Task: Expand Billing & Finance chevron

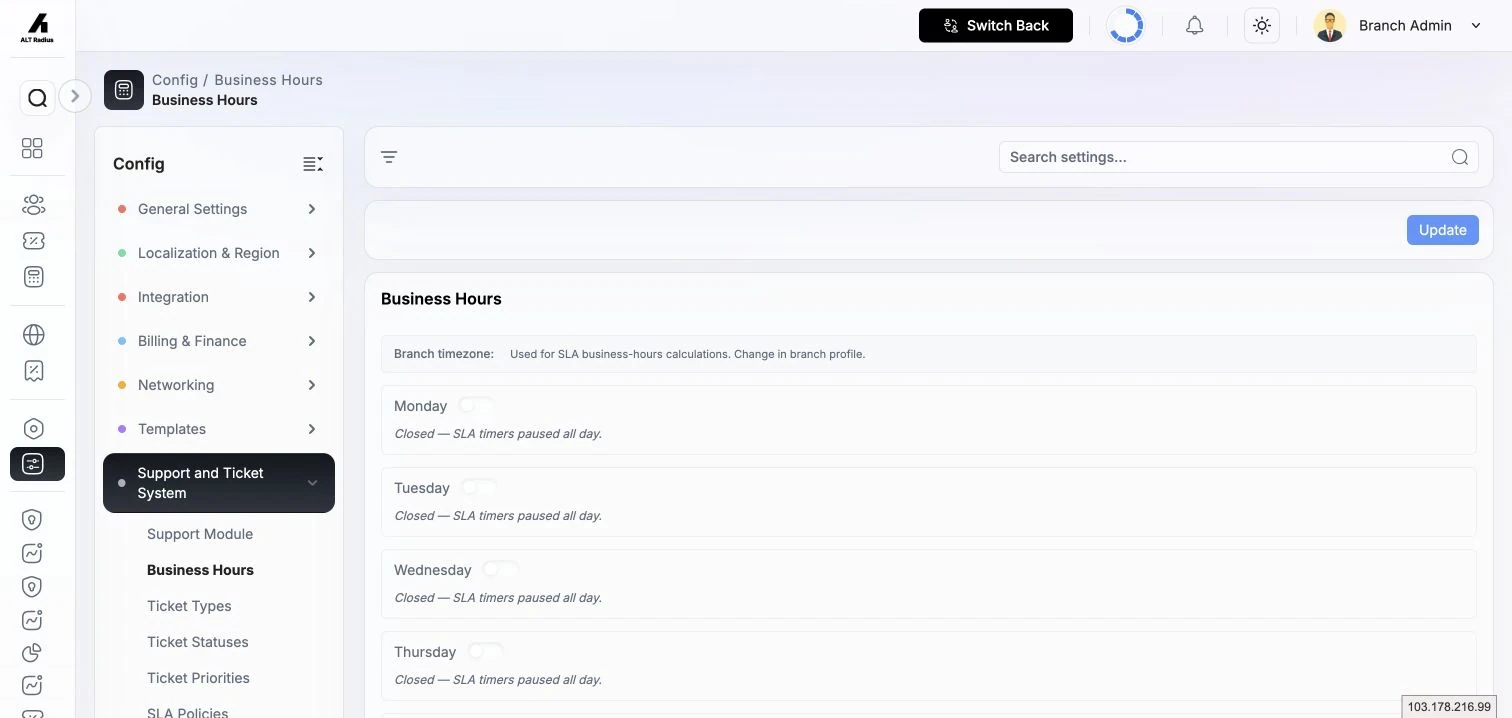Action: (x=312, y=341)
